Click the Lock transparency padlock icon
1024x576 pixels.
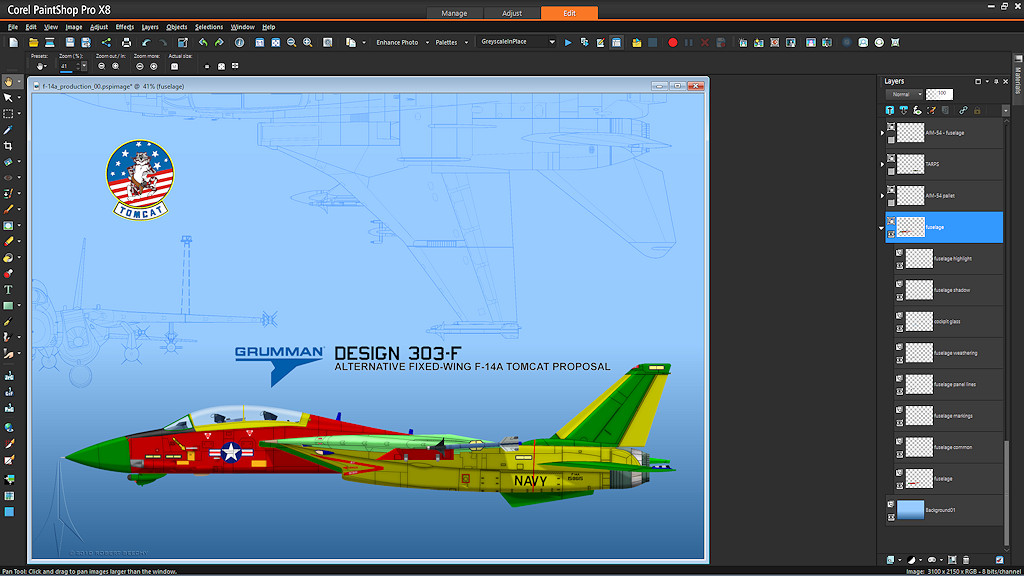click(977, 110)
